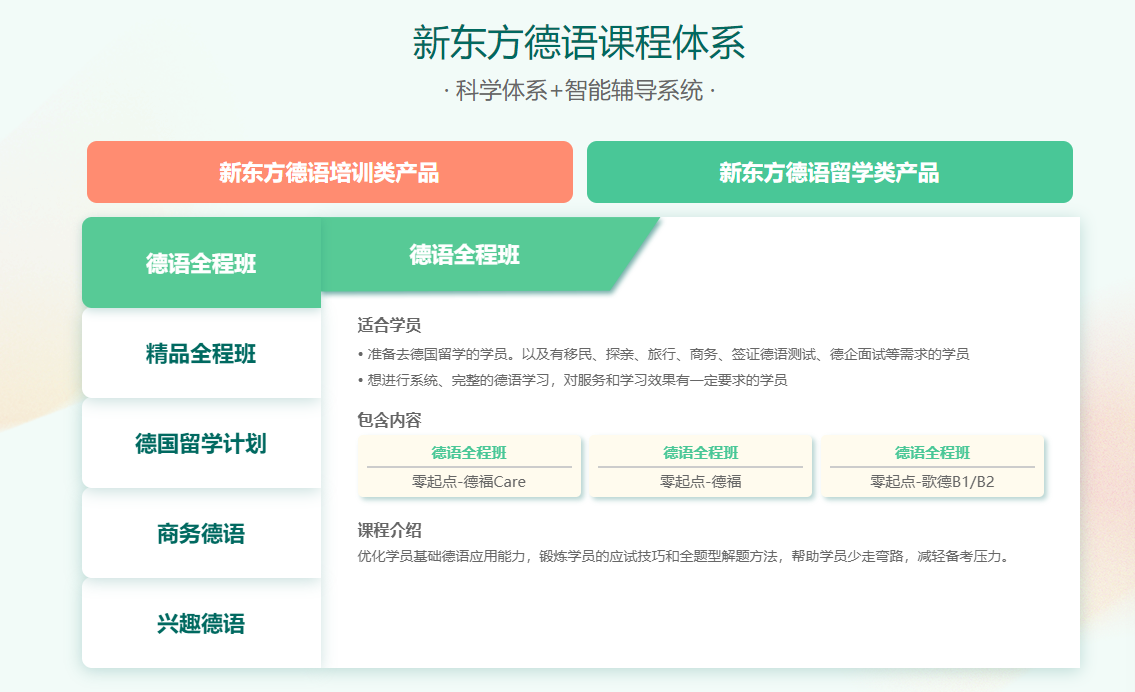The width and height of the screenshot is (1135, 692).
Task: Click the course description starting with 优化学员基础德语
Action: coord(684,556)
